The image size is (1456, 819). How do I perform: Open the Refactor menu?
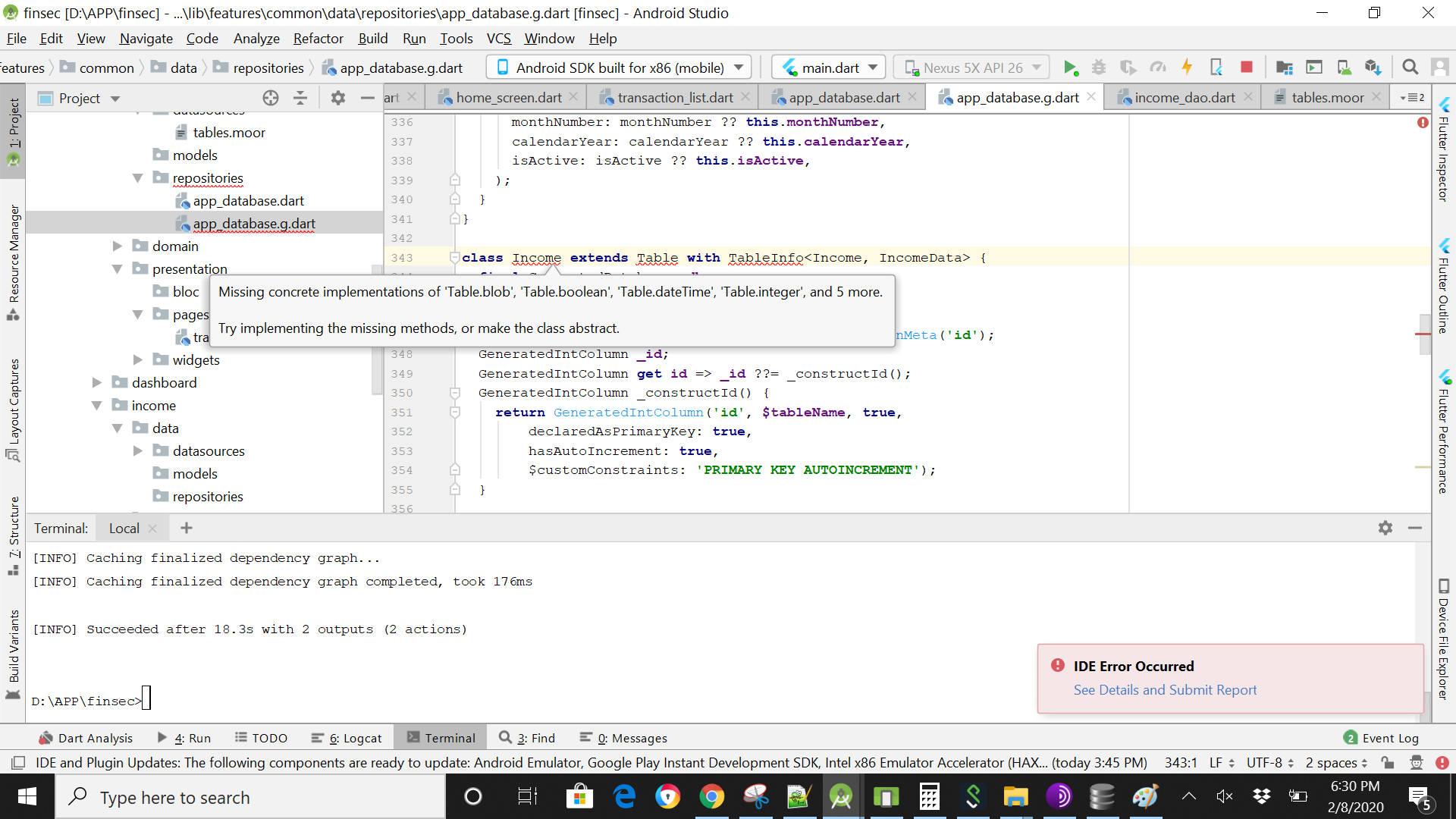[318, 39]
